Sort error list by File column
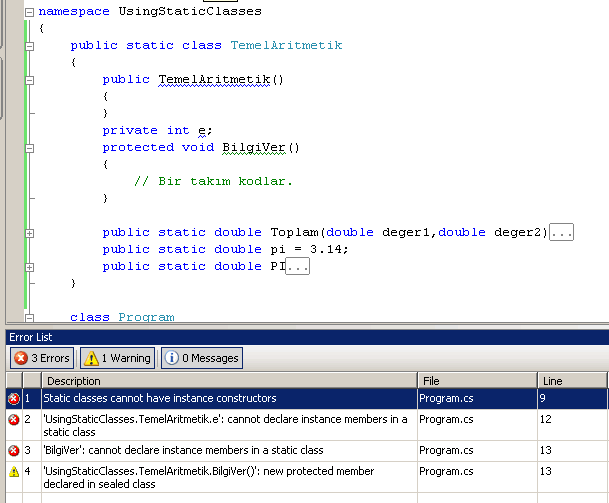609x503 pixels. tap(476, 381)
